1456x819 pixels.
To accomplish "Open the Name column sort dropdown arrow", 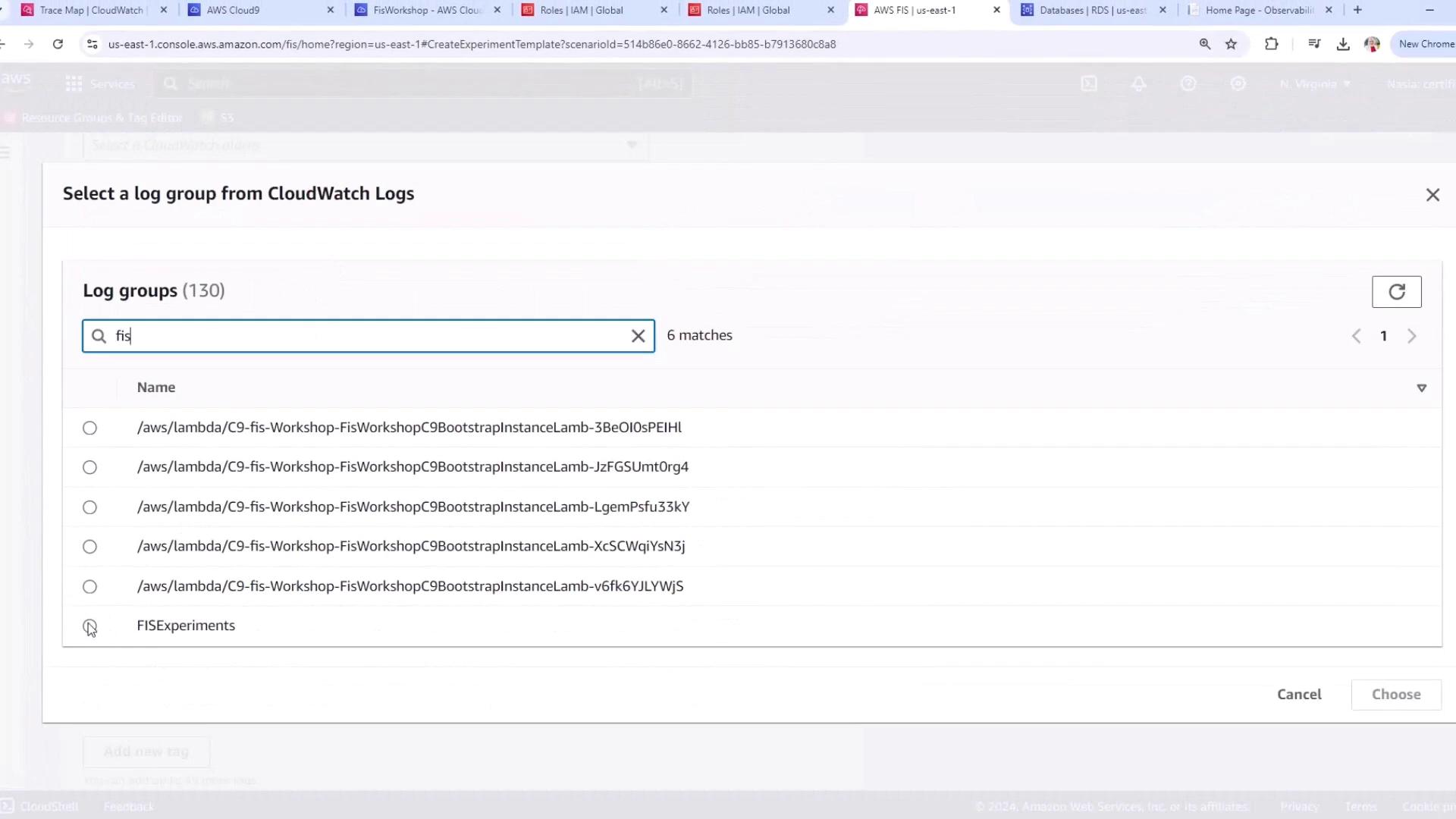I will coord(1421,388).
